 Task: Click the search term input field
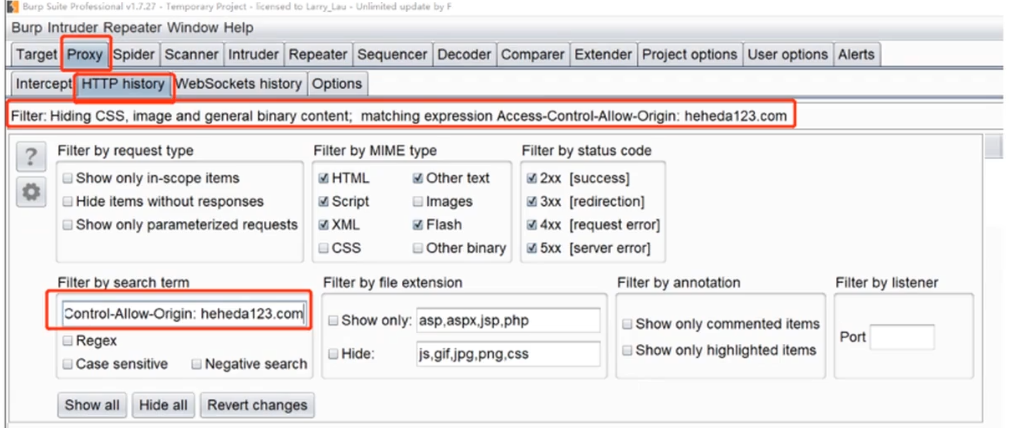[x=183, y=313]
